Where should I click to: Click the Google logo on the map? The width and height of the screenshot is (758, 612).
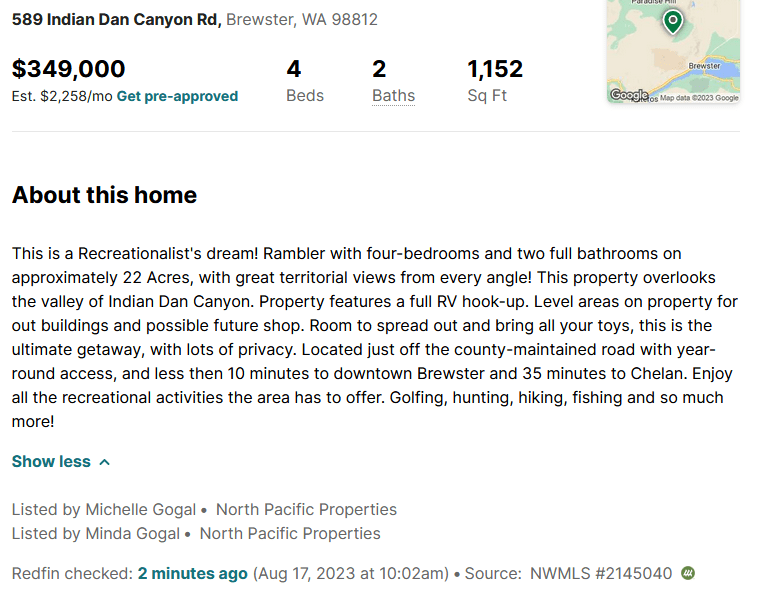tap(627, 95)
